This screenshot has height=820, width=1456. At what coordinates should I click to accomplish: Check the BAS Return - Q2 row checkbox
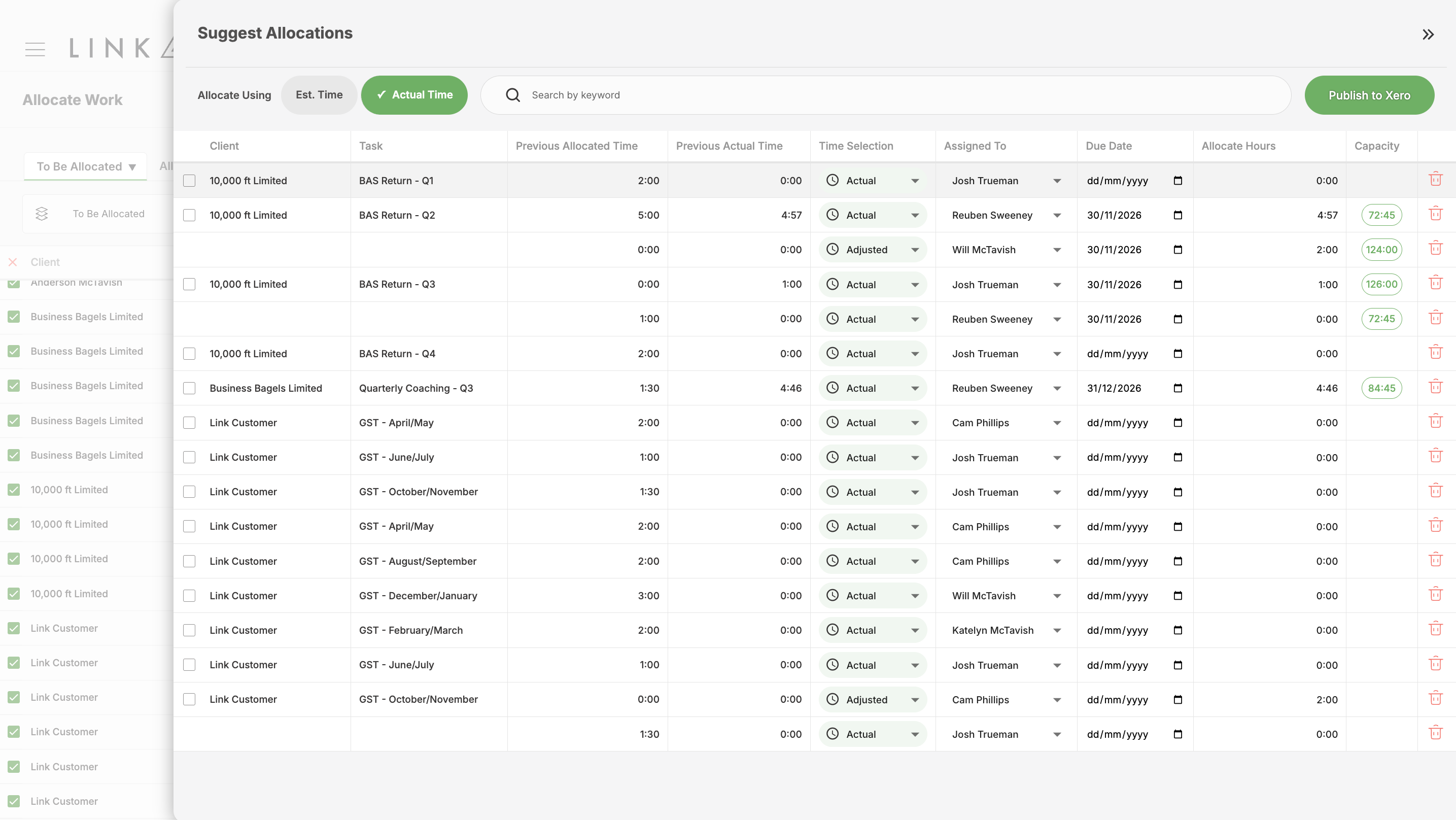(189, 215)
